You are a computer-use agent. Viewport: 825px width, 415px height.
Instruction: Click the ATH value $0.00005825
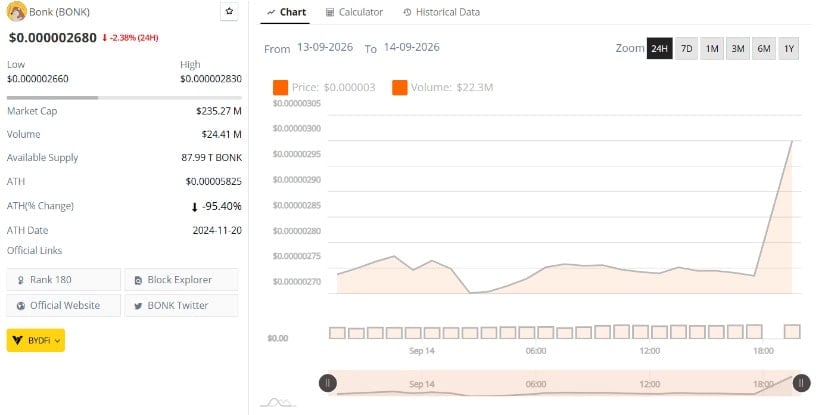click(x=214, y=181)
